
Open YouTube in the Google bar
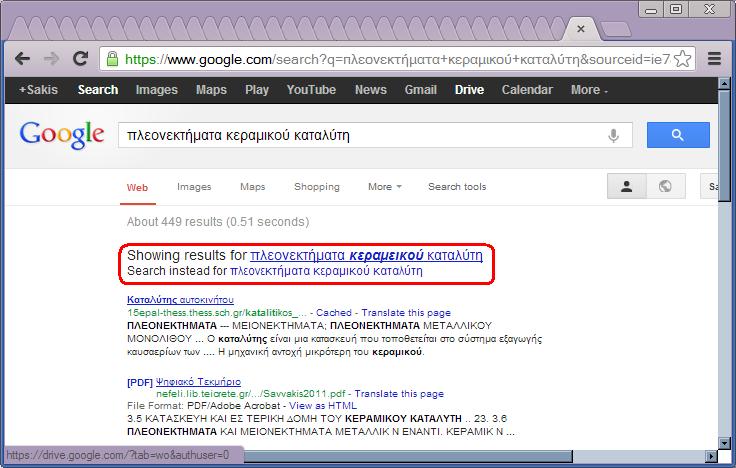[x=311, y=90]
